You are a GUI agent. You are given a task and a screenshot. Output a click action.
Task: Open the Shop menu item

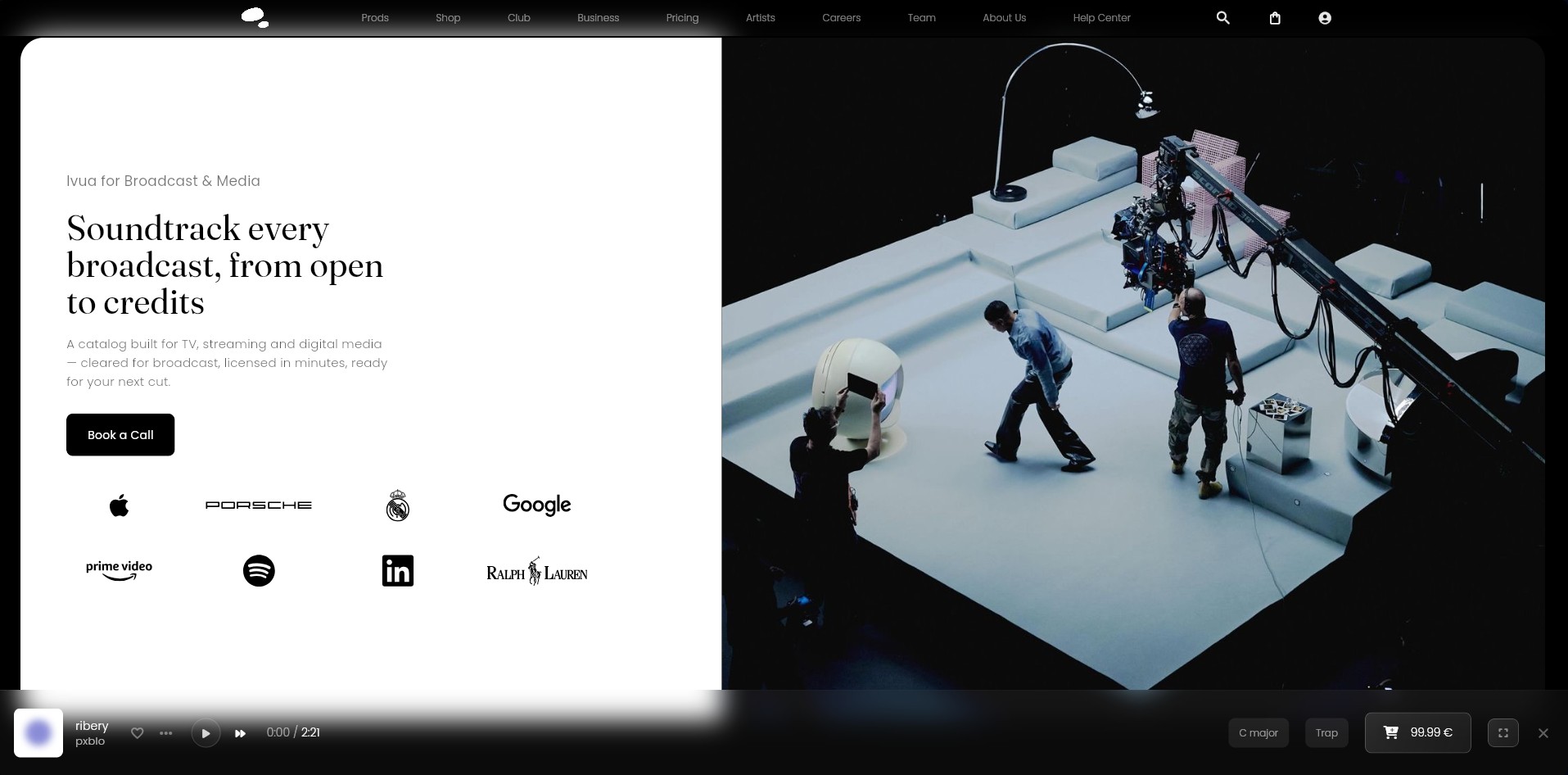tap(448, 18)
